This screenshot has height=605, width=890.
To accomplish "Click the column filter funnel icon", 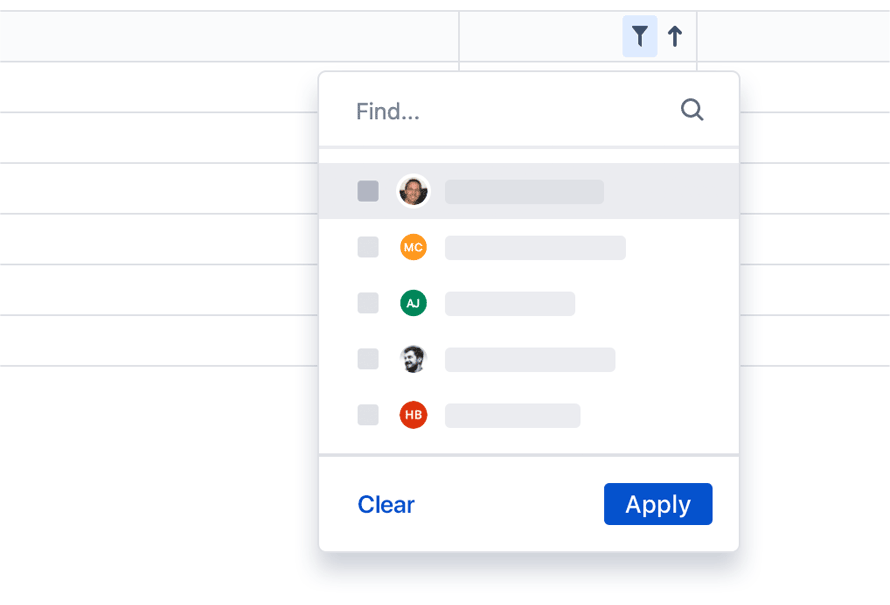I will click(640, 36).
